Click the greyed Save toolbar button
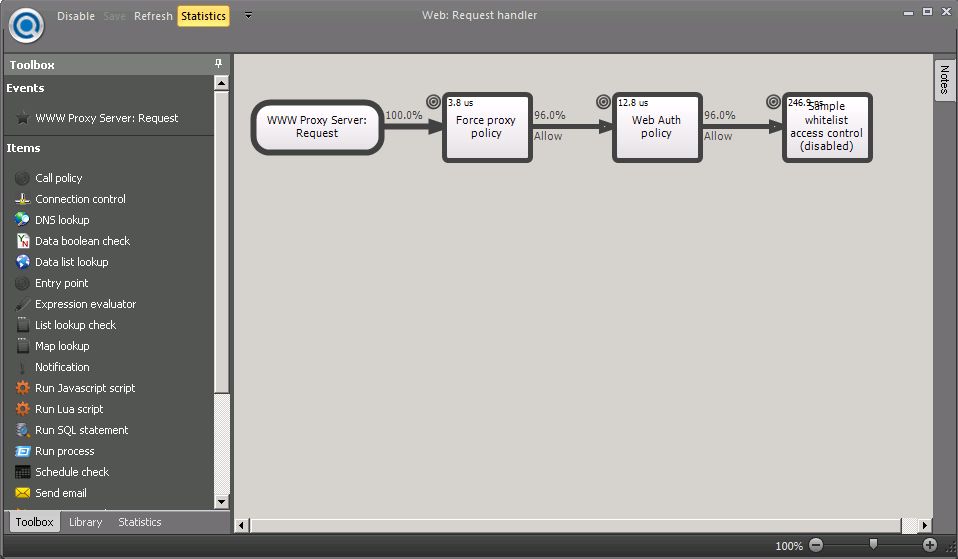958x559 pixels. click(x=114, y=16)
